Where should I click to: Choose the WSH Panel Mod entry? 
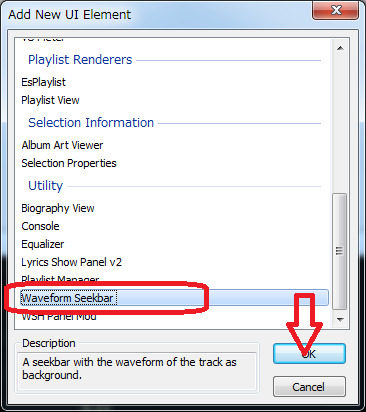(x=59, y=316)
